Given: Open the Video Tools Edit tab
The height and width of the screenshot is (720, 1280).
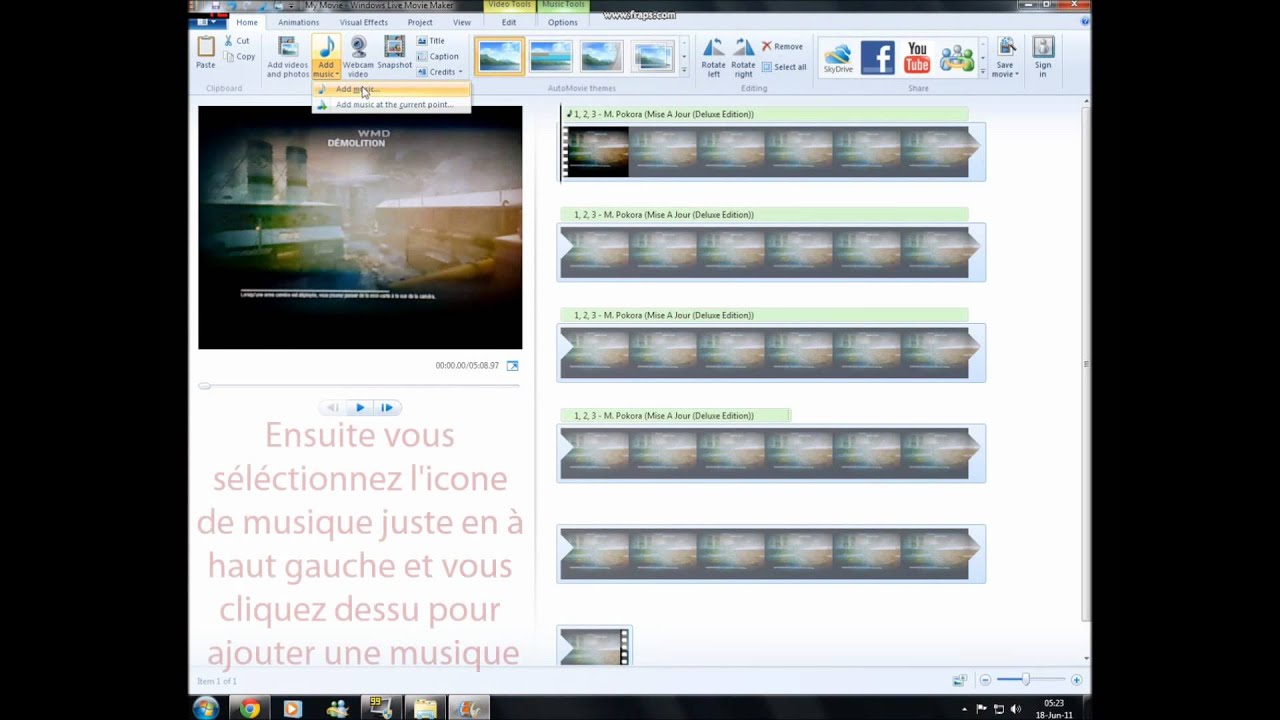Looking at the screenshot, I should [509, 22].
